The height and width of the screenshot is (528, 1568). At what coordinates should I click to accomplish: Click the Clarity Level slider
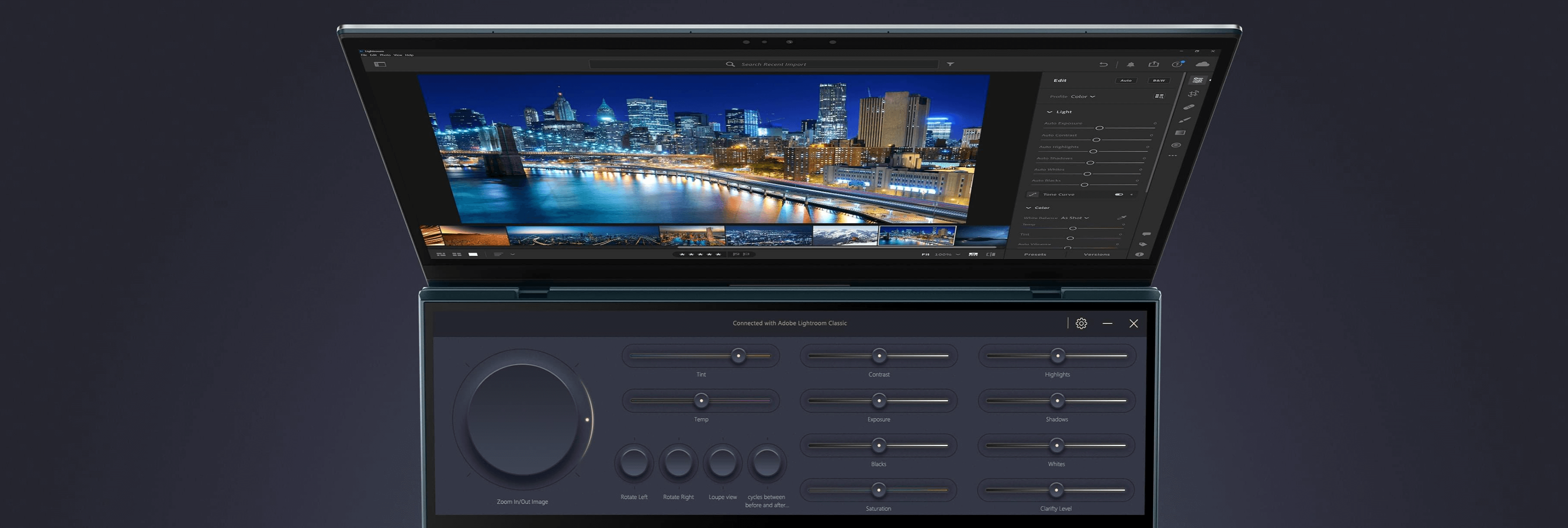[1056, 490]
